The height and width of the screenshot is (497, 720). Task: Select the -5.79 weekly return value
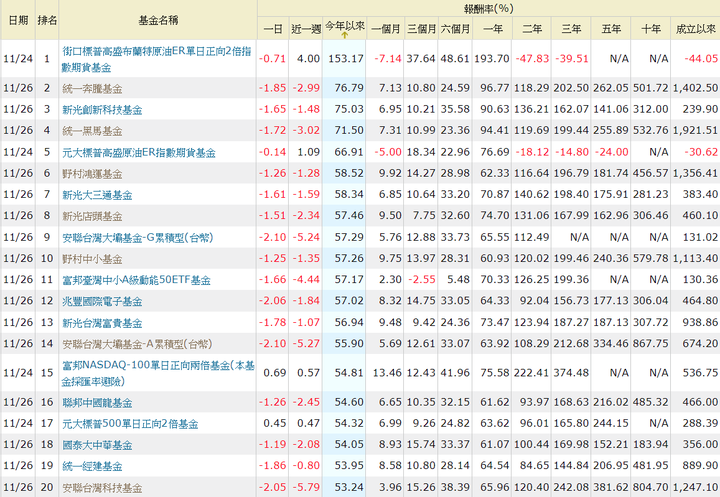click(306, 487)
